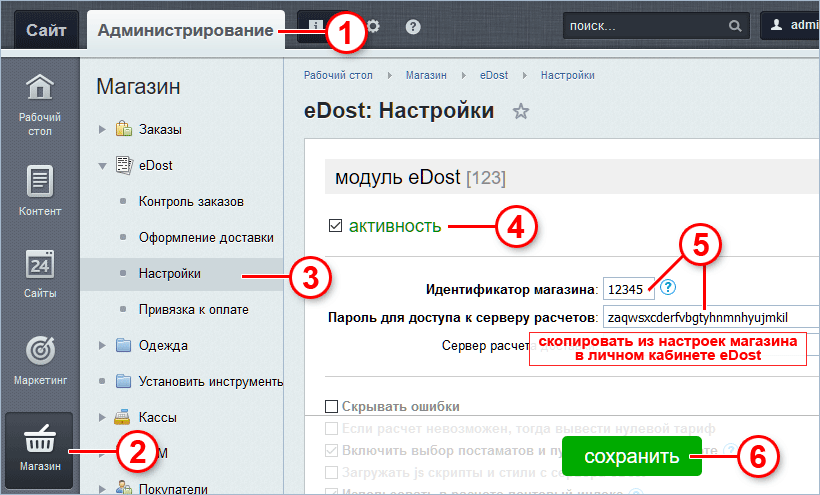Follow the Настройки breadcrumb link
Viewport: 820px width, 495px height.
point(567,75)
